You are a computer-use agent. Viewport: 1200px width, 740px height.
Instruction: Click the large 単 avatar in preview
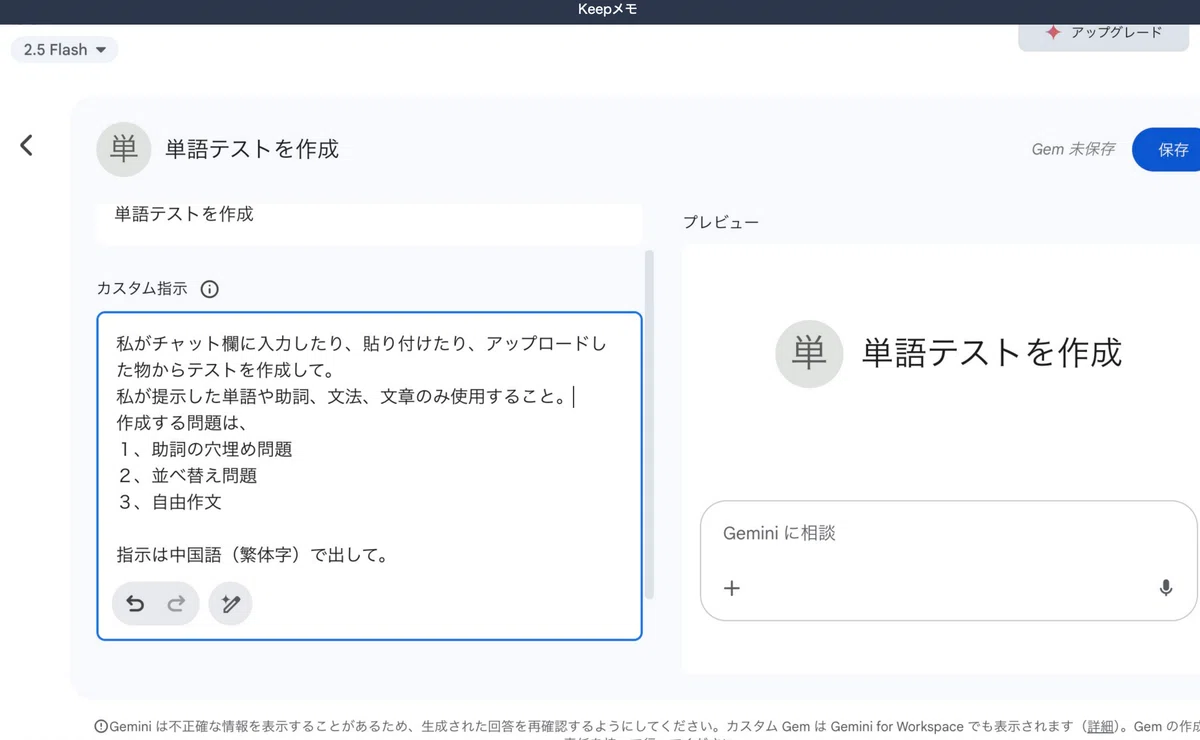(808, 353)
